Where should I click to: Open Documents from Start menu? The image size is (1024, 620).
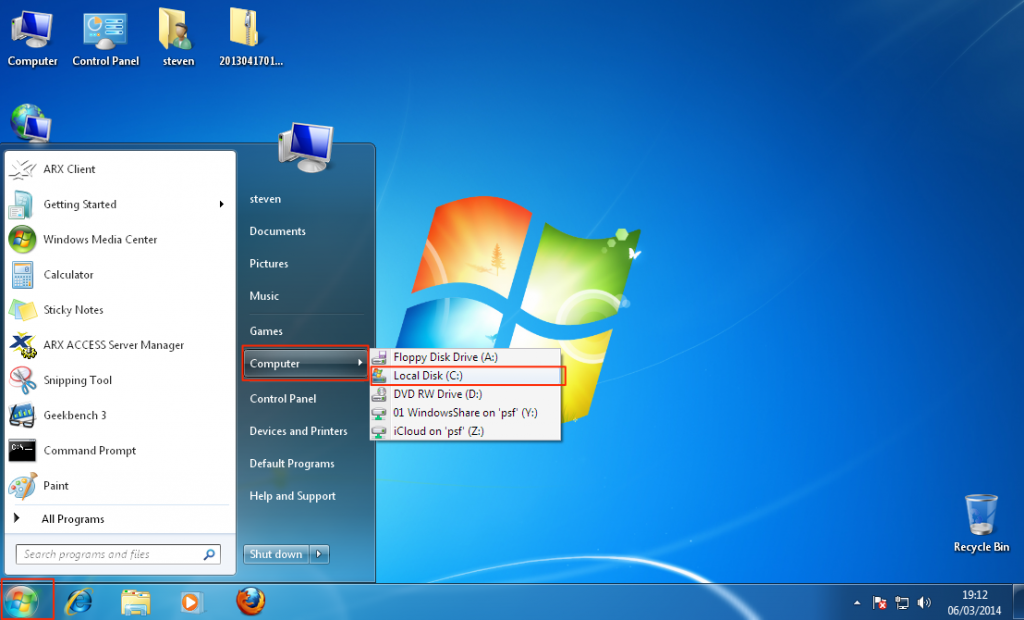coord(278,231)
